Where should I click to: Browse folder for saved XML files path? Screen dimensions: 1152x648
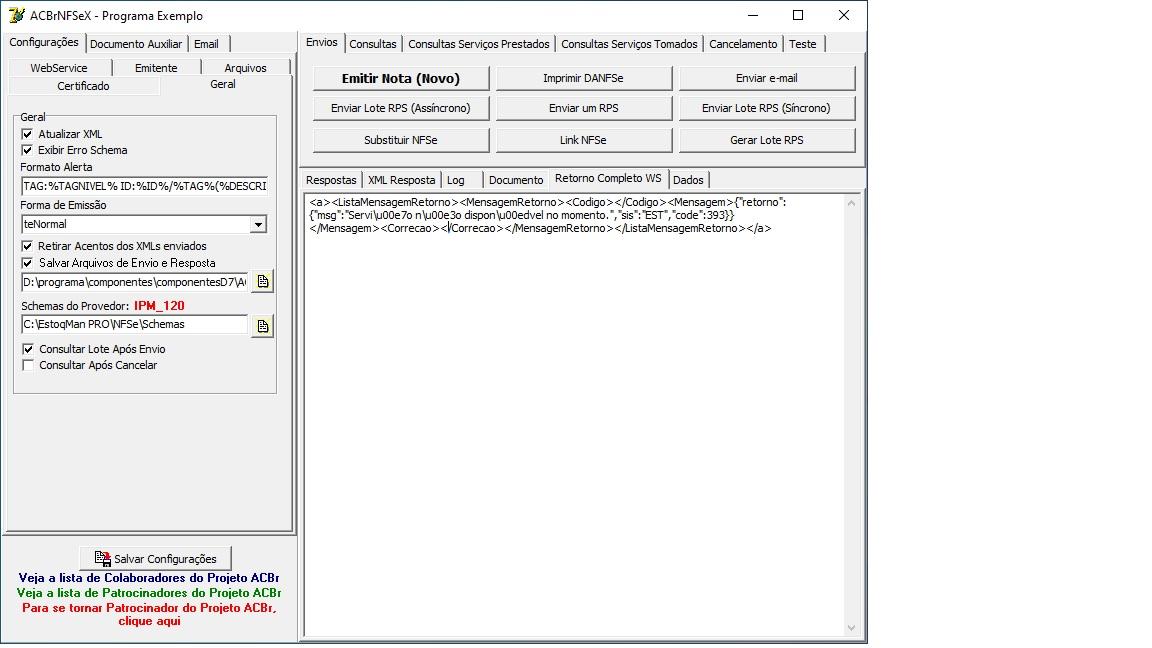pos(262,281)
